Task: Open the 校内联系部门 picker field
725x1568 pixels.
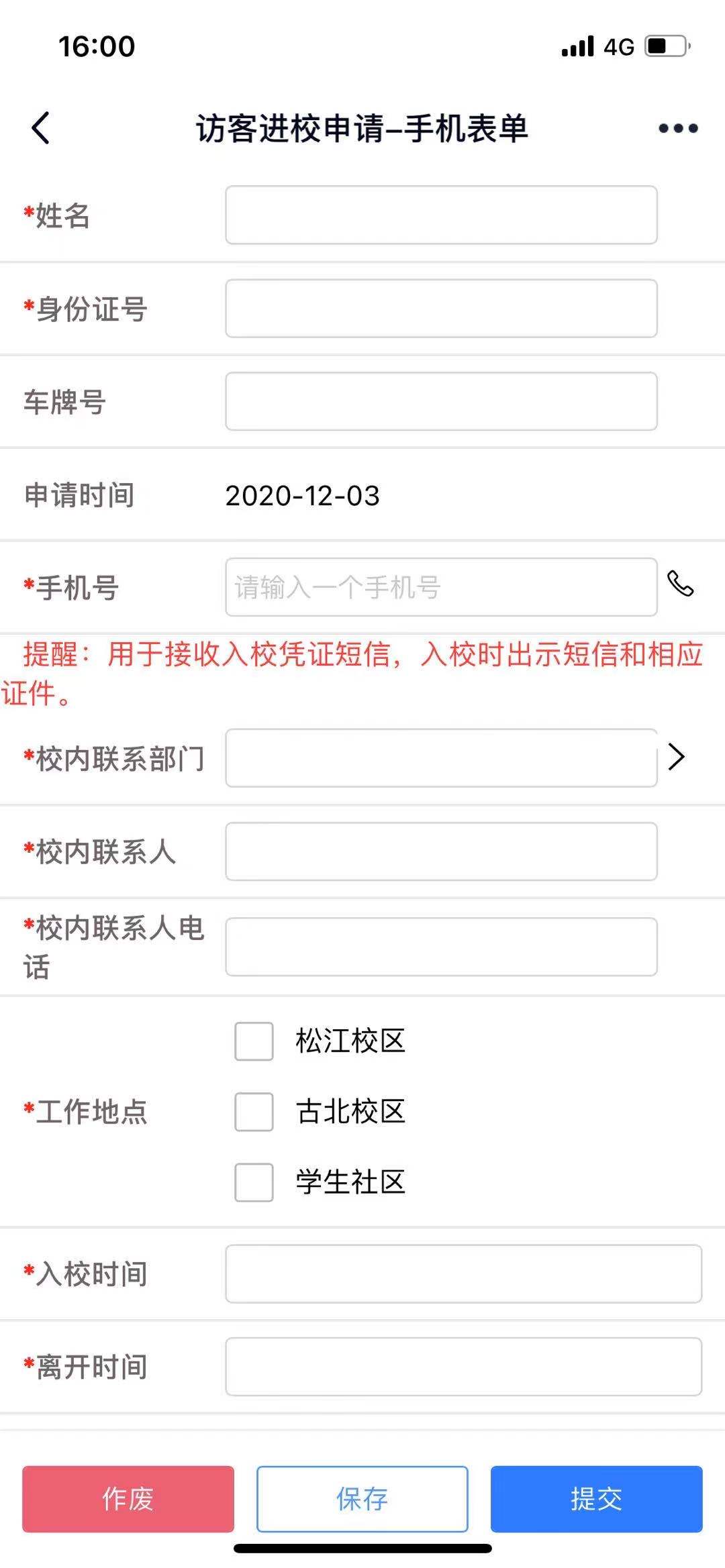Action: pyautogui.click(x=441, y=757)
